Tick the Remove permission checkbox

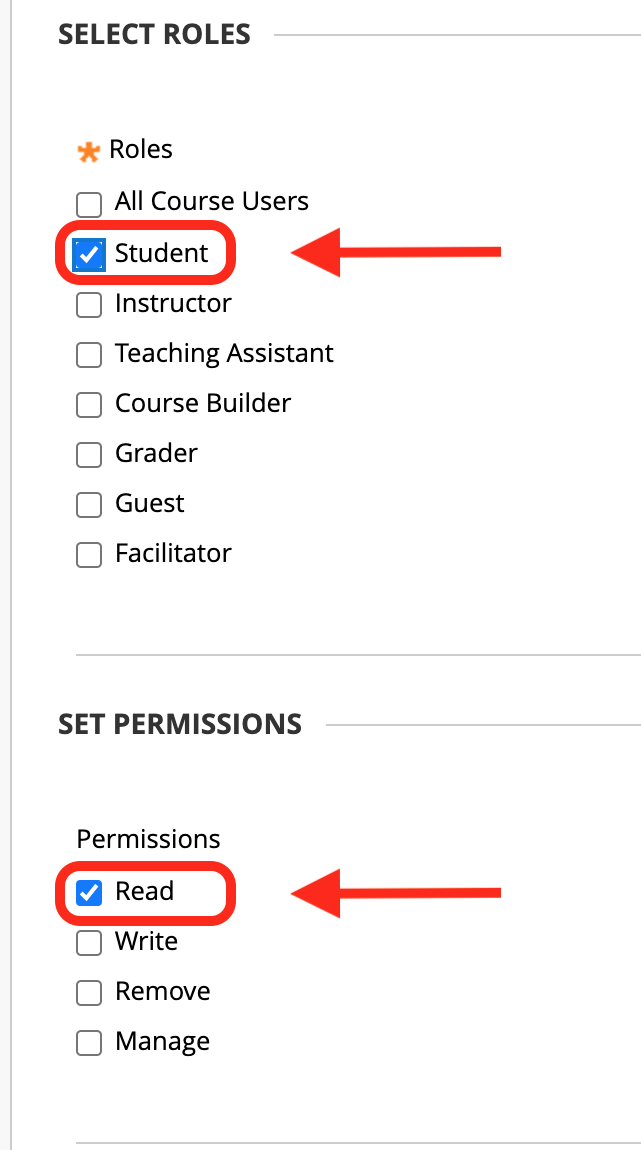(89, 993)
